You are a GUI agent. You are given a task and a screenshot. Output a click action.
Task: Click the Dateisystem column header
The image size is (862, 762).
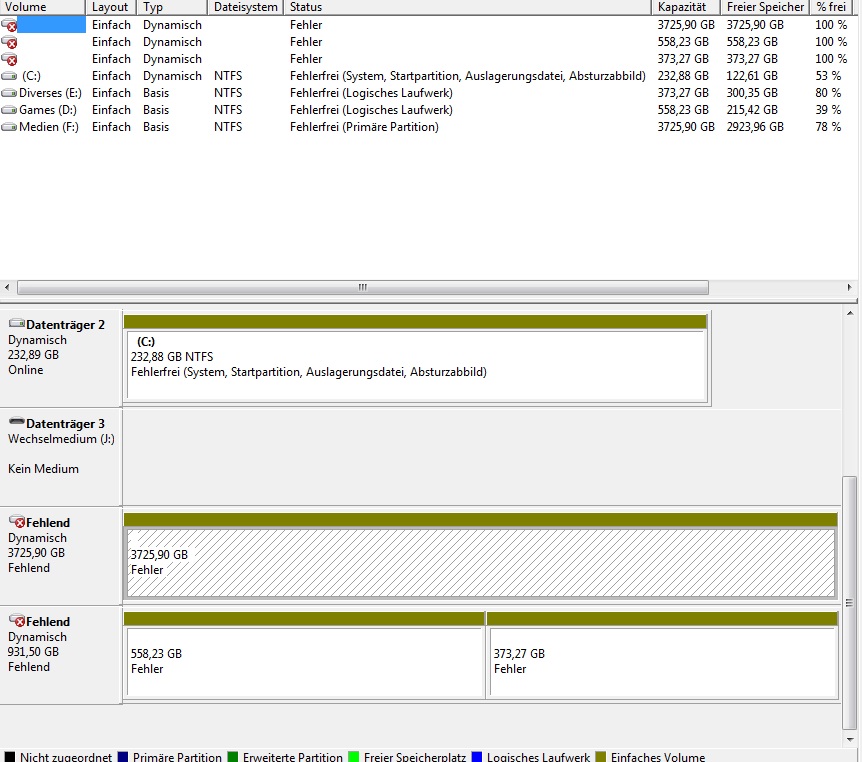point(245,7)
